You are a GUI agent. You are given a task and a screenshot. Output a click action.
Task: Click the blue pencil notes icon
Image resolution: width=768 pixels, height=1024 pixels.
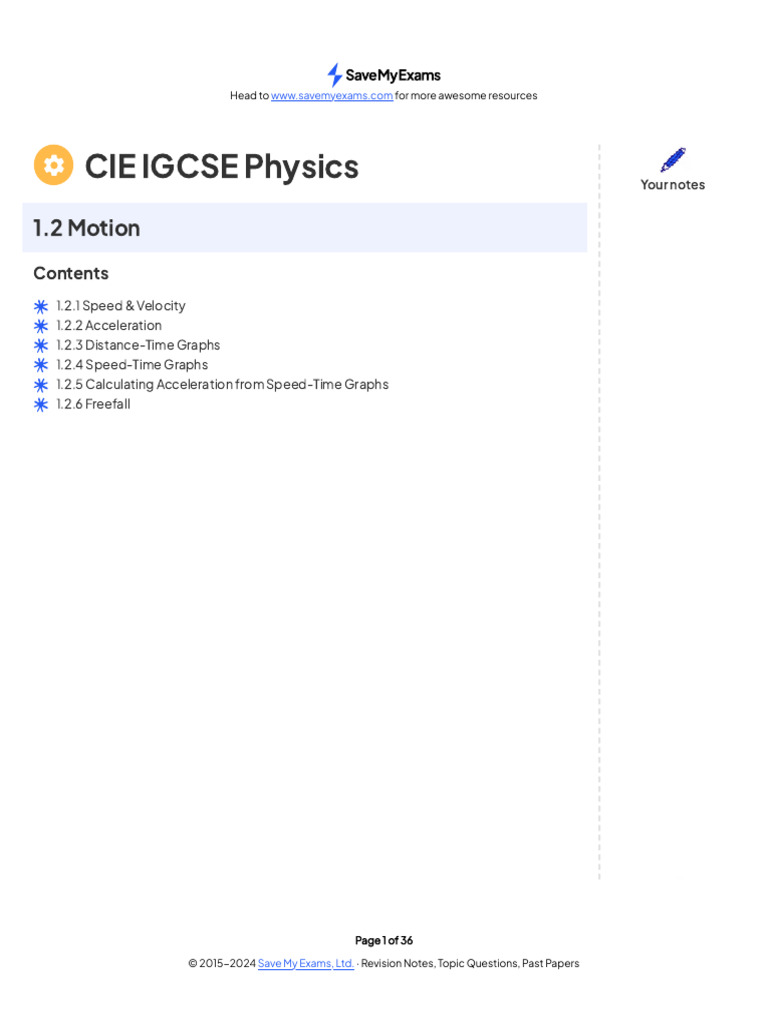tap(673, 160)
